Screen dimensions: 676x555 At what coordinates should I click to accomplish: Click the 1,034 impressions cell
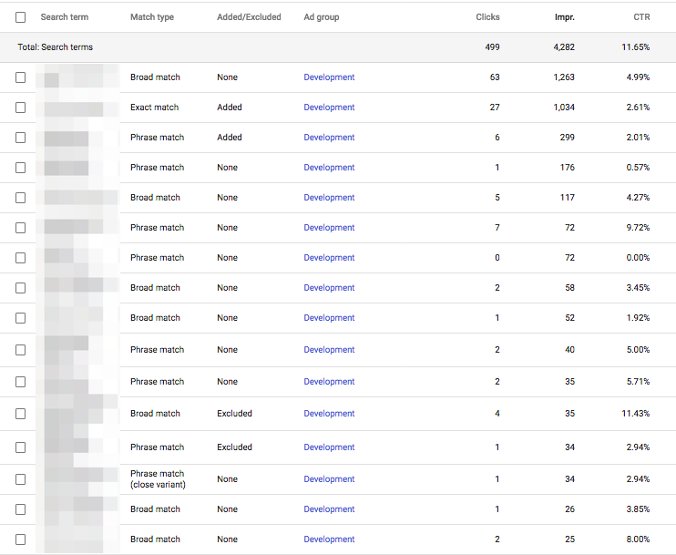click(x=564, y=107)
